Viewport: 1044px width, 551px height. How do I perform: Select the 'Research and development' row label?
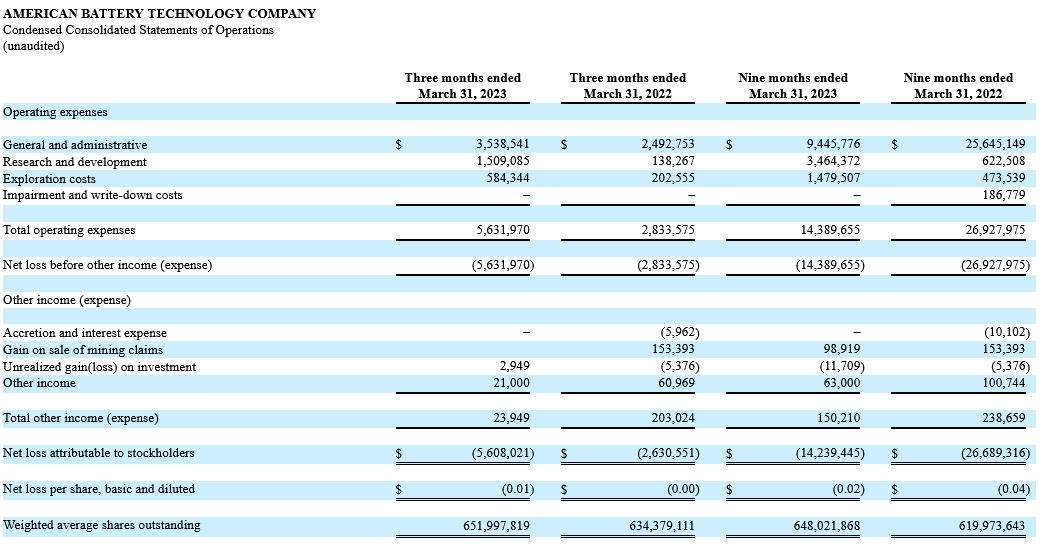(75, 162)
